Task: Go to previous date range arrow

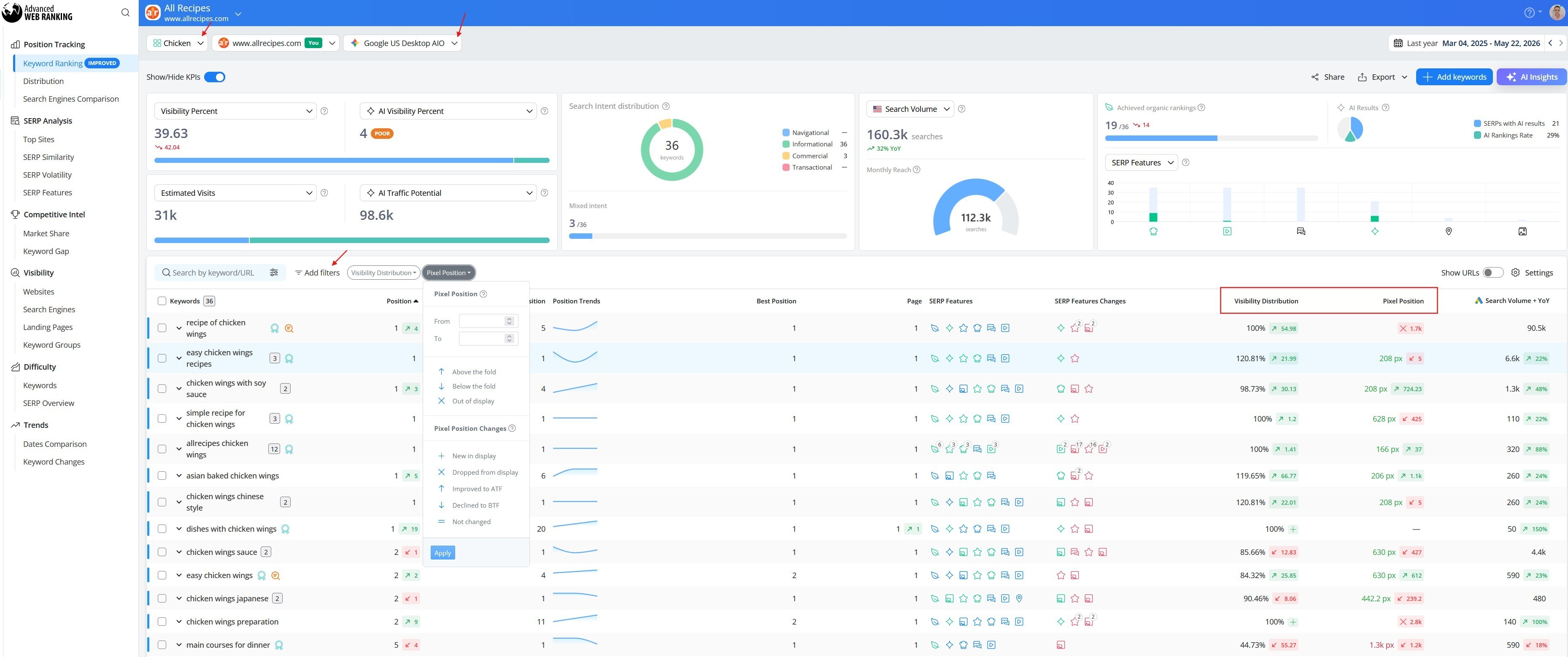Action: click(1550, 43)
